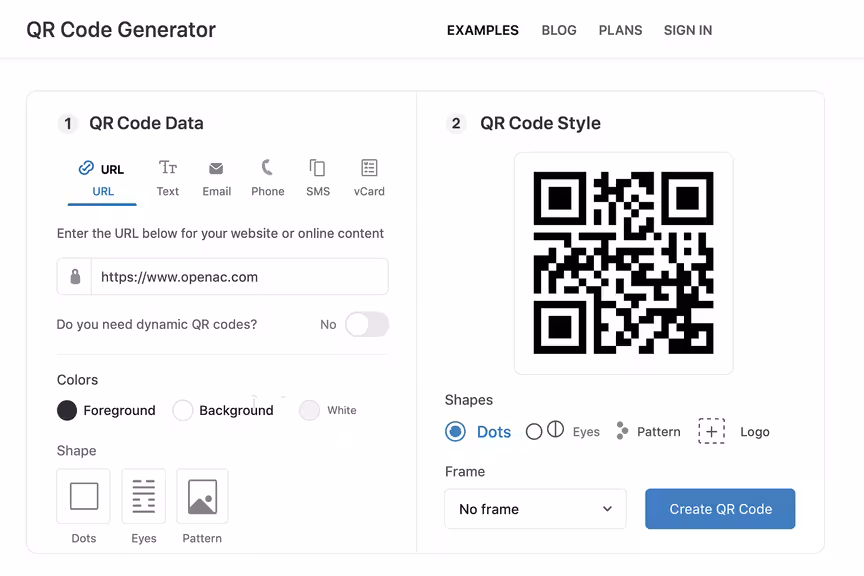Click the 'No' label beside dynamic toggle
The height and width of the screenshot is (576, 864).
coord(328,325)
